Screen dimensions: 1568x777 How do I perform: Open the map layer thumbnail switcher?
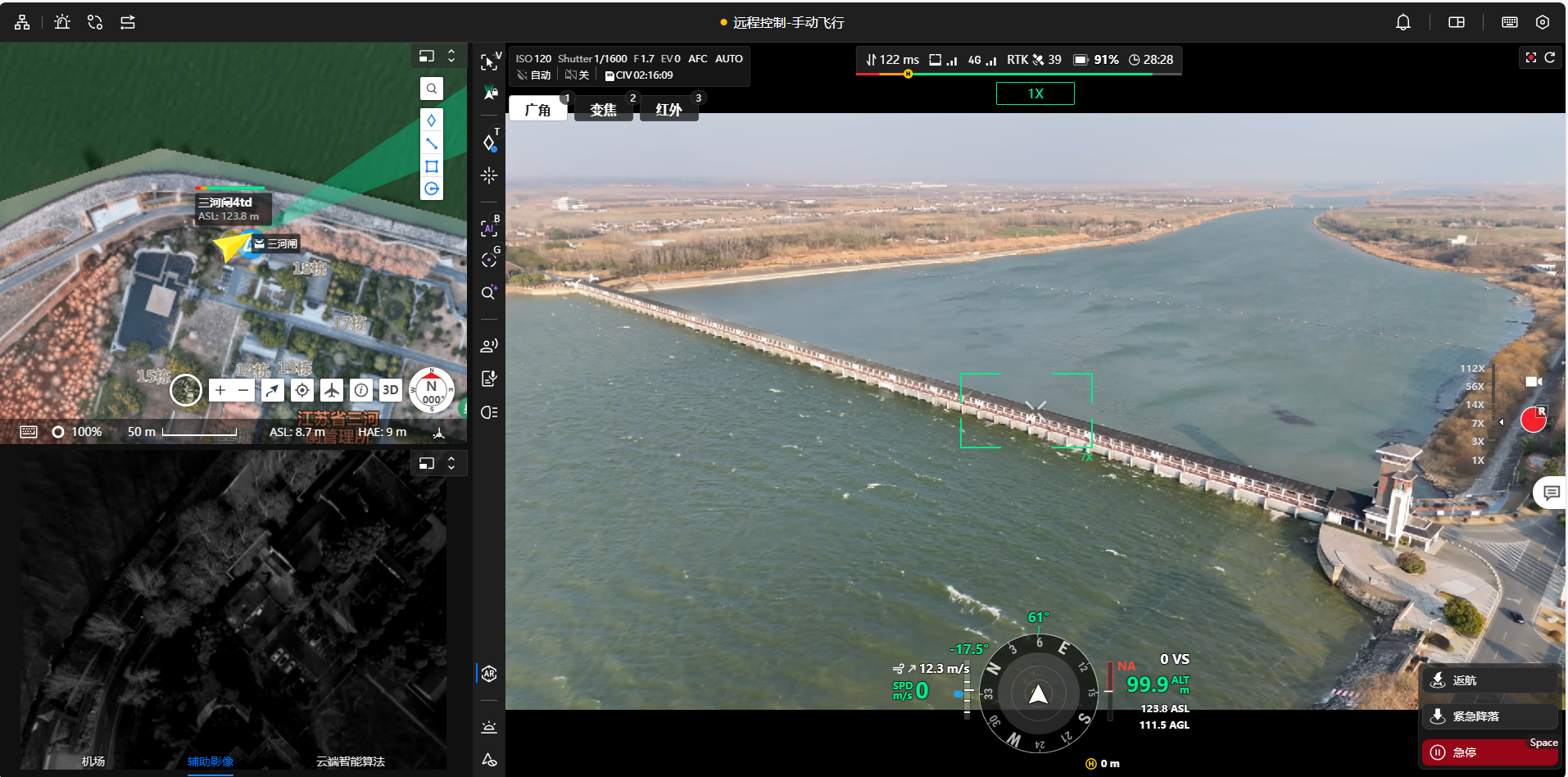[x=186, y=390]
